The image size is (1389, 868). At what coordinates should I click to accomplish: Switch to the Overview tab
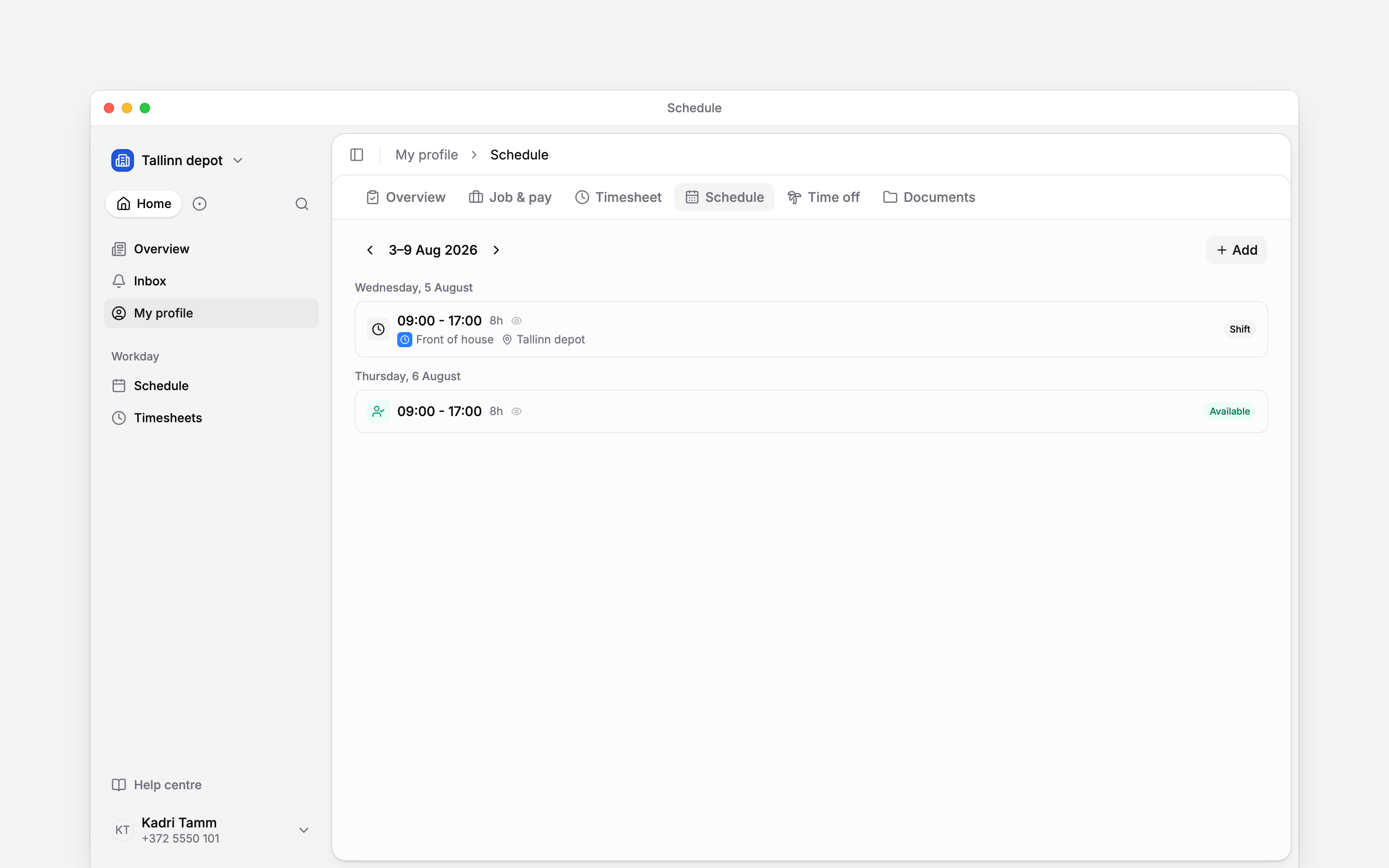[x=405, y=198]
